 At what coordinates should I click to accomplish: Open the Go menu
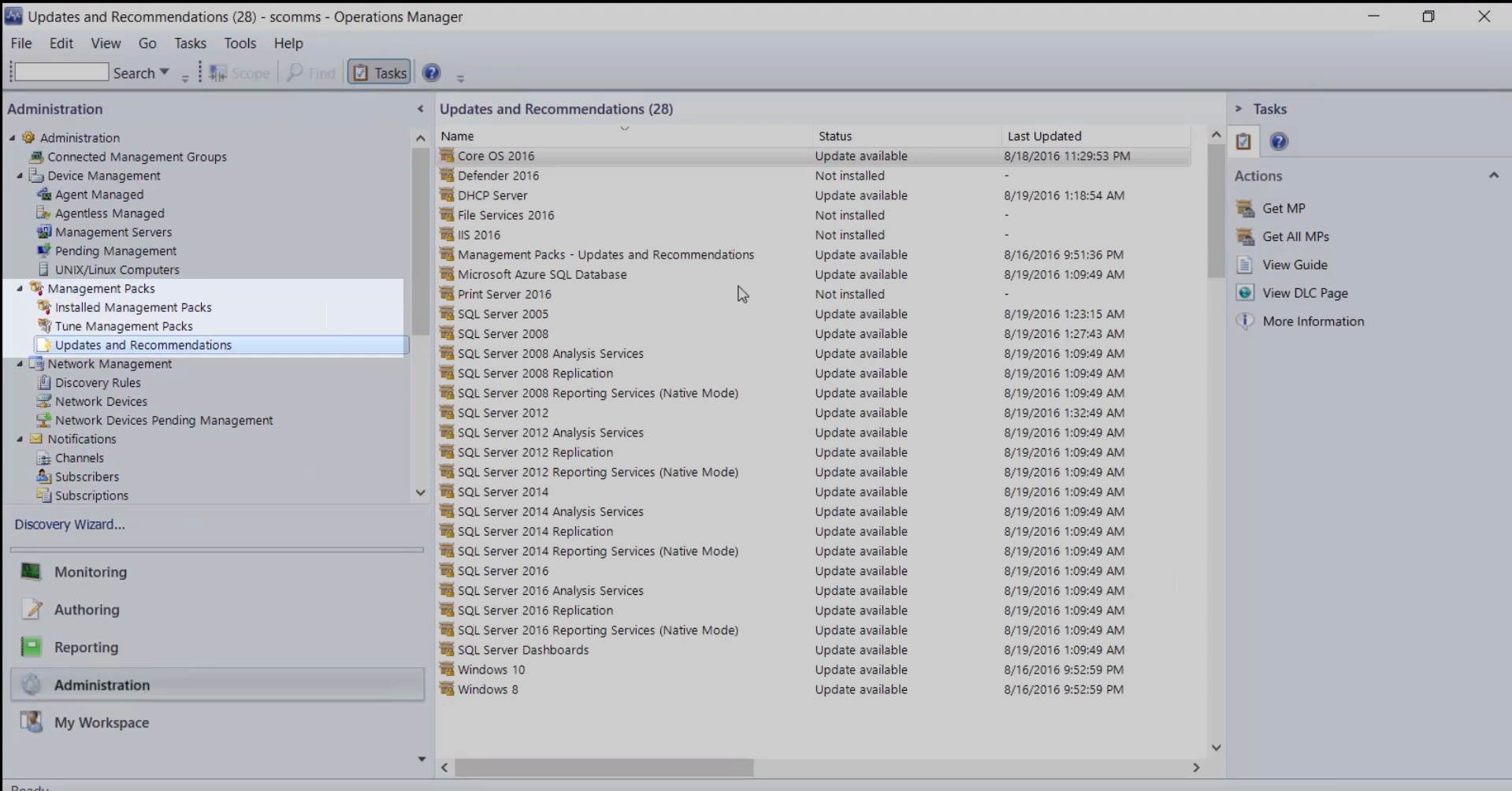[x=147, y=43]
